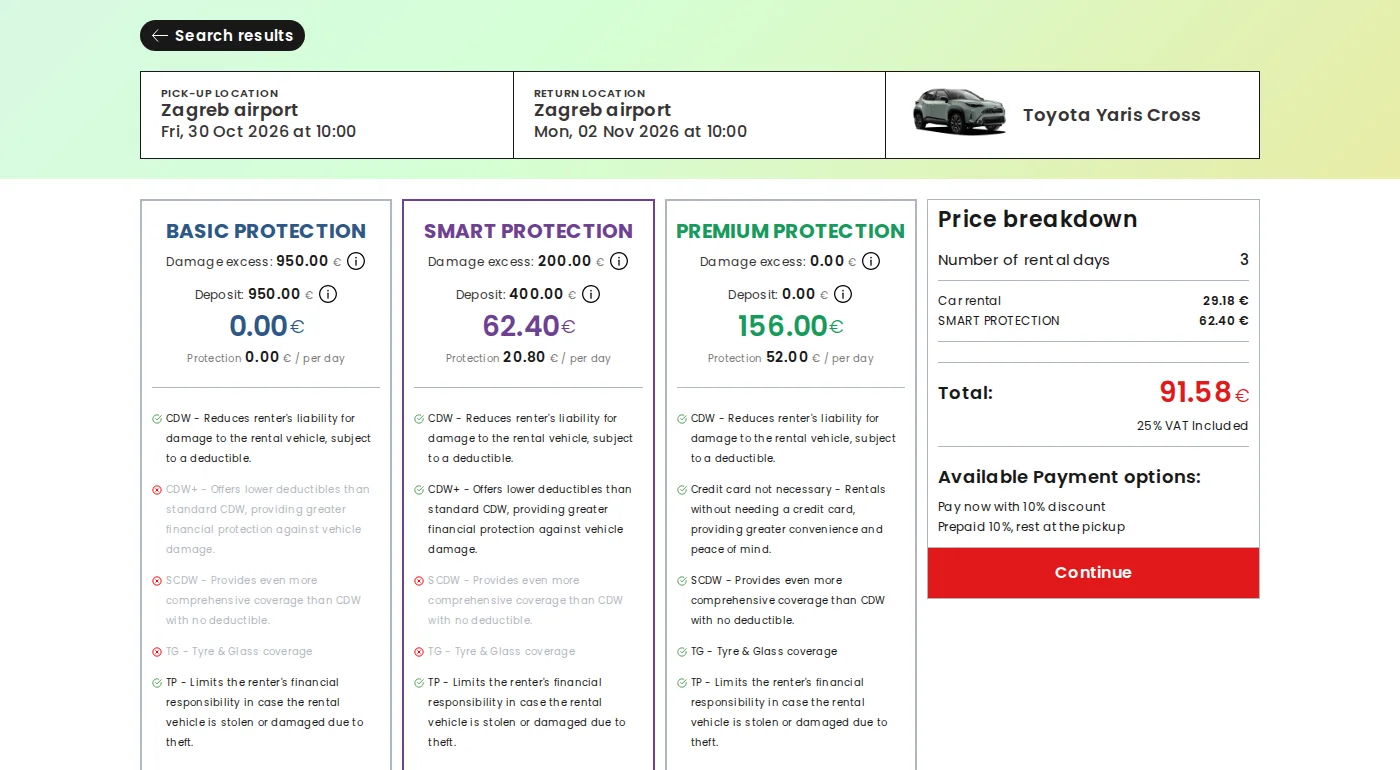Image resolution: width=1400 pixels, height=770 pixels.
Task: Select the SMART PROTECTION plan heading
Action: tap(528, 231)
